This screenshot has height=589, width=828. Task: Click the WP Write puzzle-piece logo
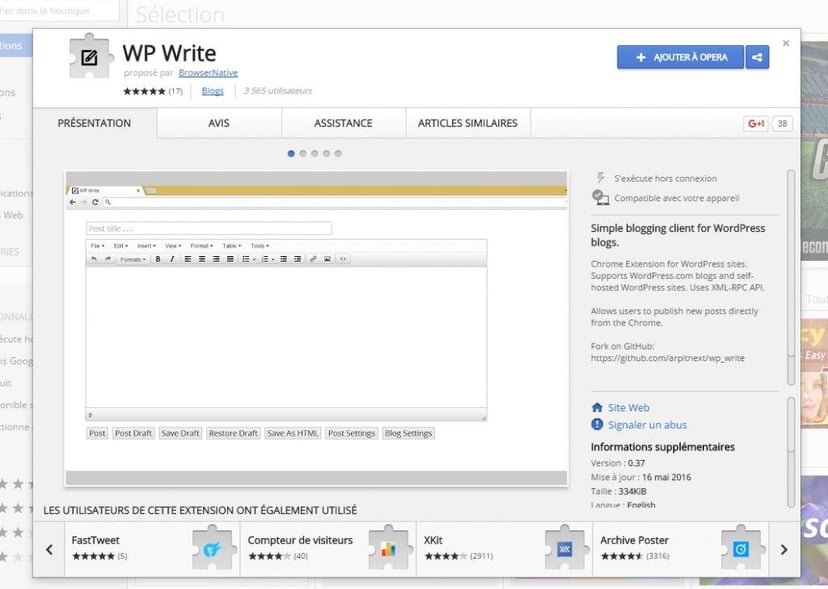89,56
